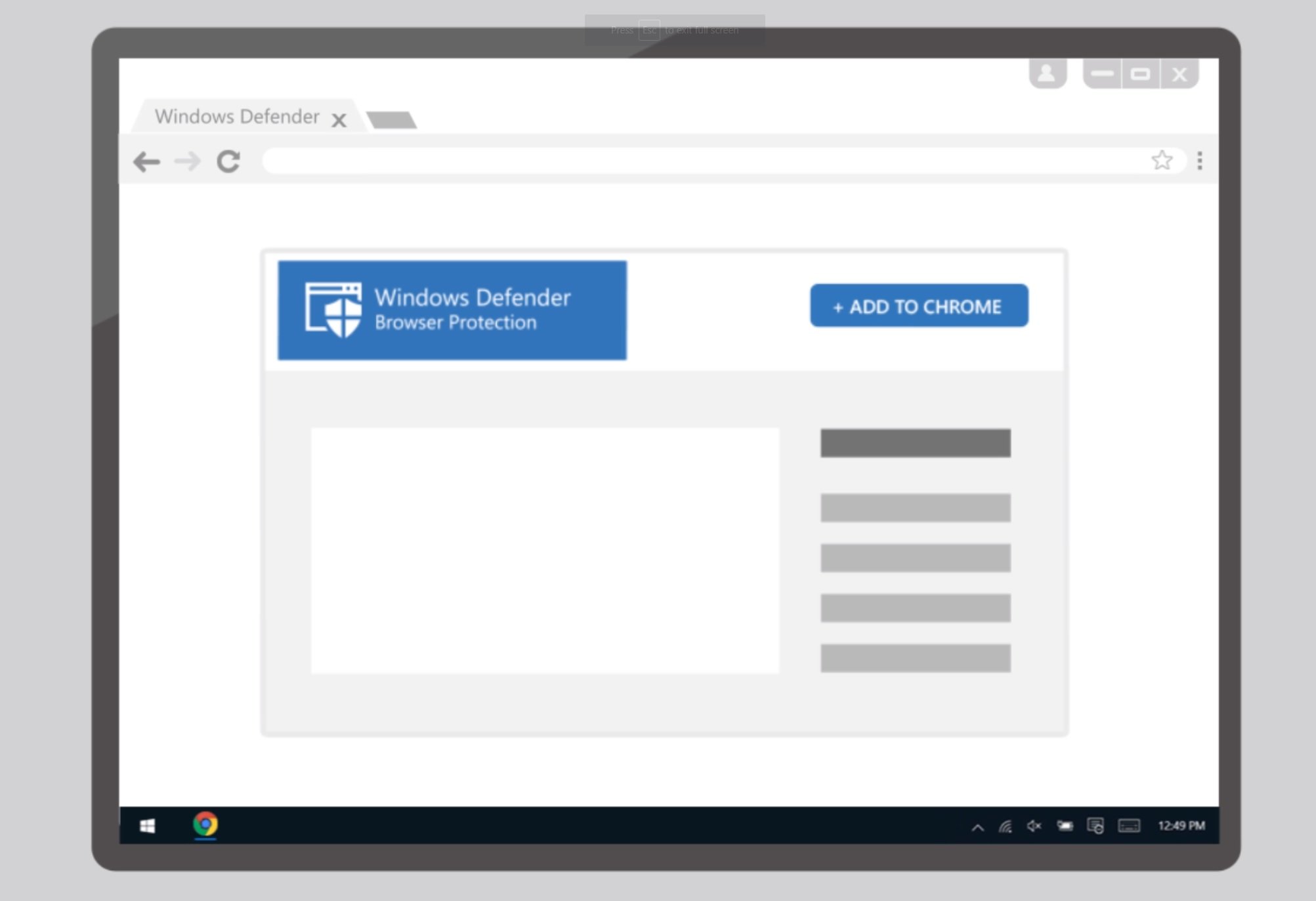Click the system tray time display
Image resolution: width=1316 pixels, height=901 pixels.
(x=1184, y=825)
